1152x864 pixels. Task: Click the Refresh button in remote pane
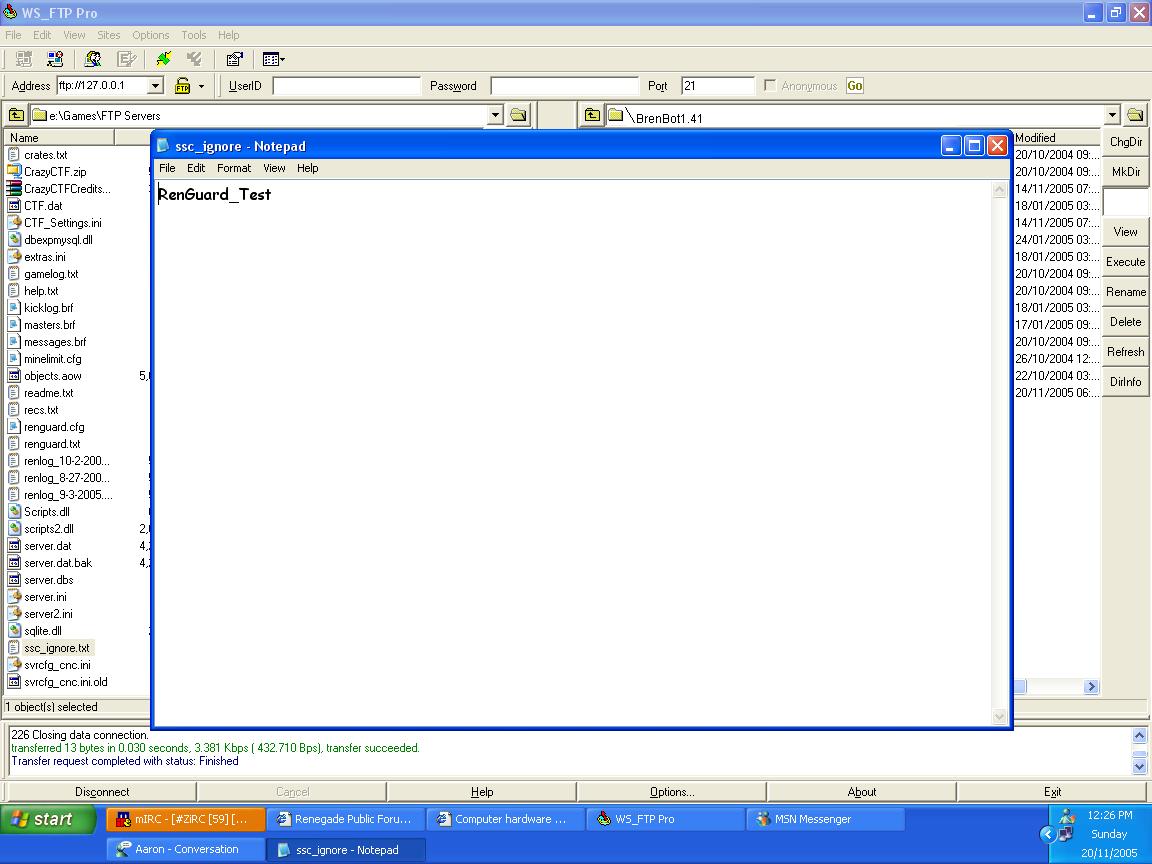pyautogui.click(x=1125, y=352)
